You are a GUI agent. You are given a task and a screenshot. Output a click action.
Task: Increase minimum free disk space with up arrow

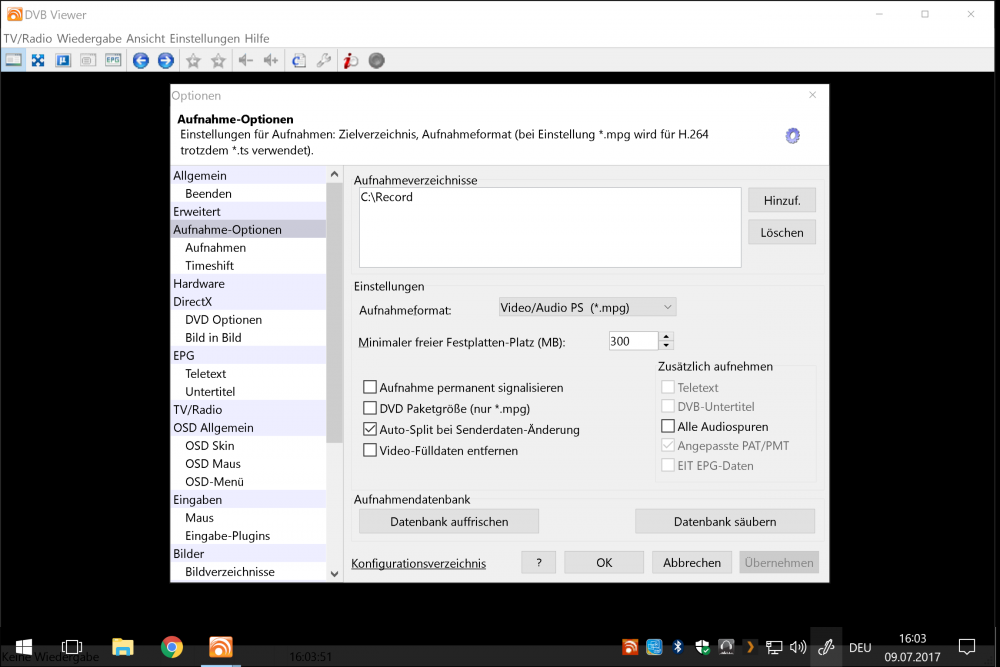pyautogui.click(x=667, y=336)
